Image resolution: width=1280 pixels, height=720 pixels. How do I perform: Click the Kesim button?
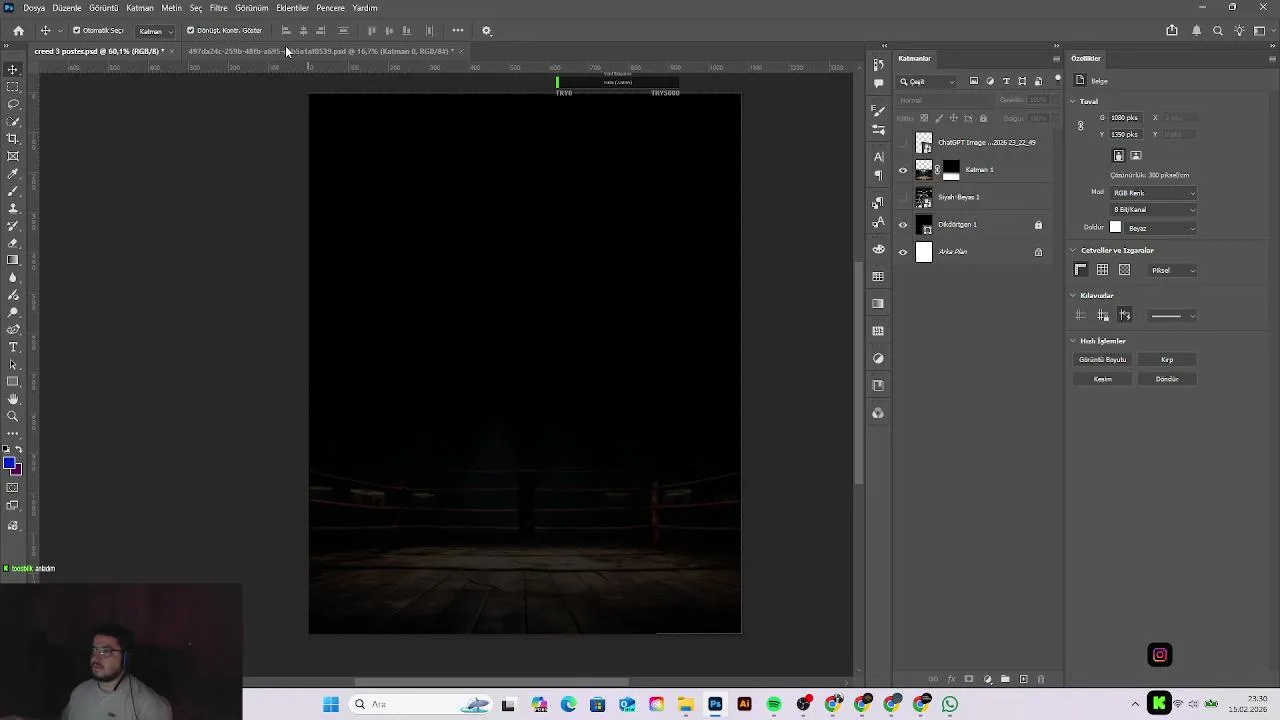(x=1102, y=379)
